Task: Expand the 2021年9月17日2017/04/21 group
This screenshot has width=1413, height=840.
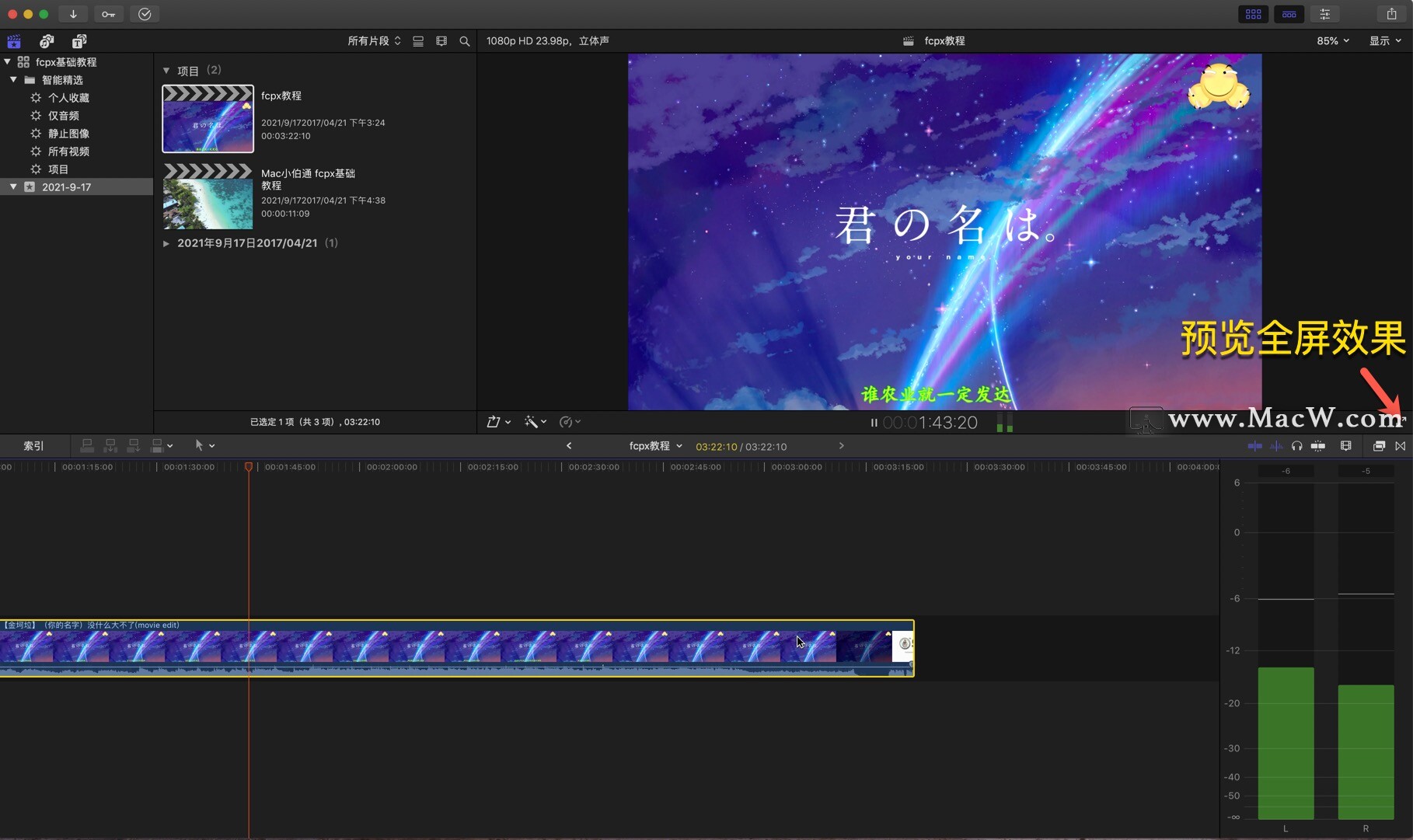Action: coord(166,243)
